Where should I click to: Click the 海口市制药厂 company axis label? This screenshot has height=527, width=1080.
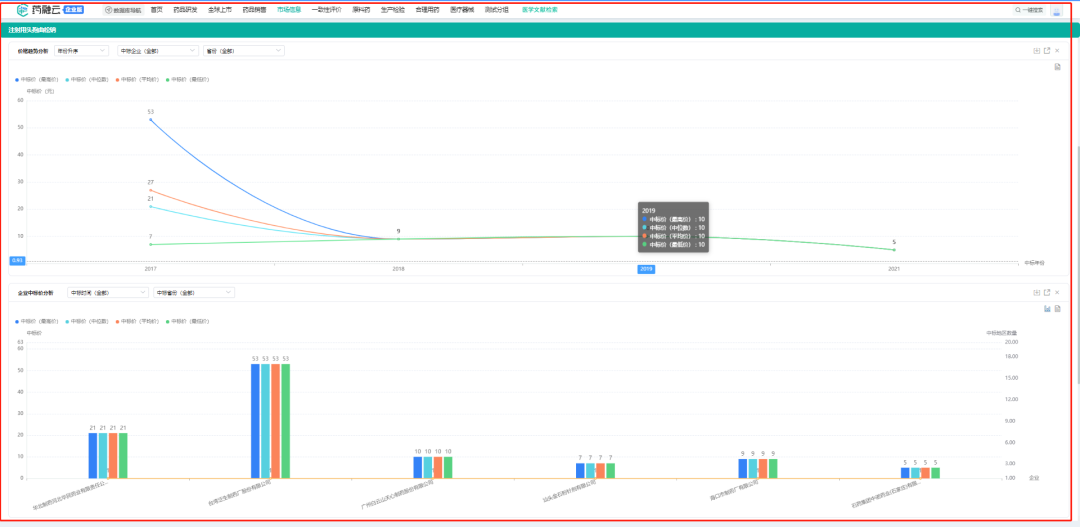[734, 489]
